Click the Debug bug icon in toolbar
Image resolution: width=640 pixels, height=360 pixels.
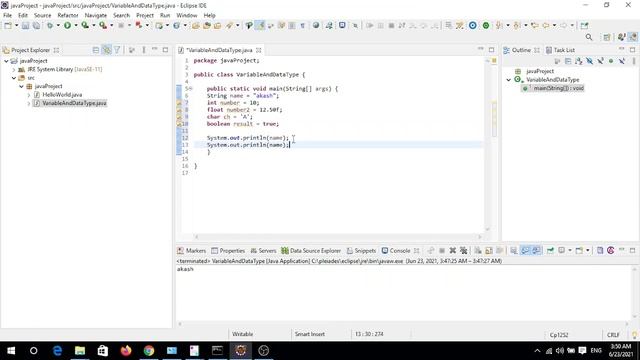pos(50,25)
